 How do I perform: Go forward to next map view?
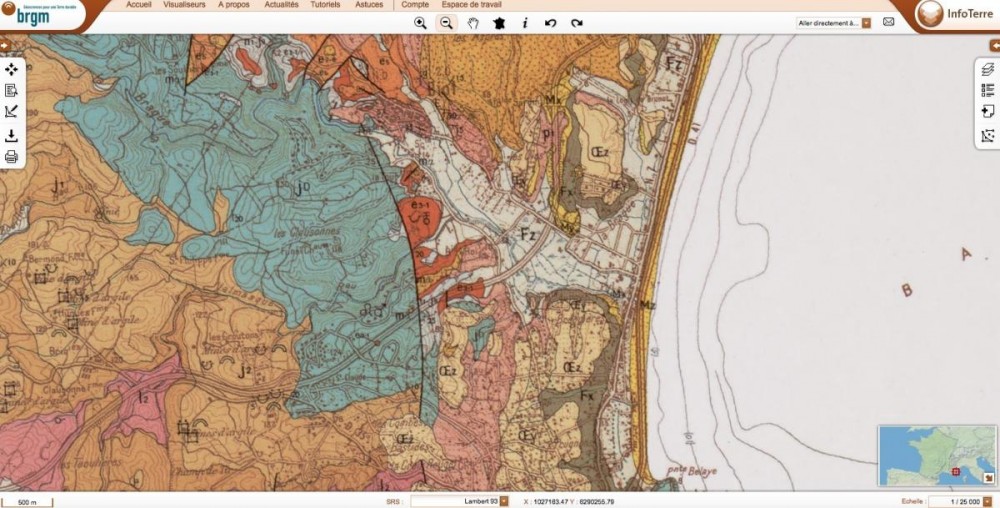pos(577,22)
